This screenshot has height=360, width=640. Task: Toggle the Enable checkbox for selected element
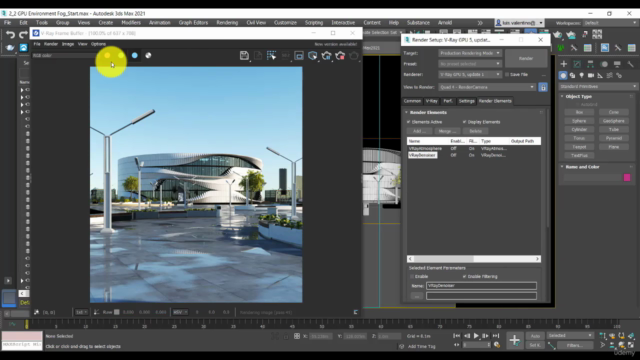point(412,277)
